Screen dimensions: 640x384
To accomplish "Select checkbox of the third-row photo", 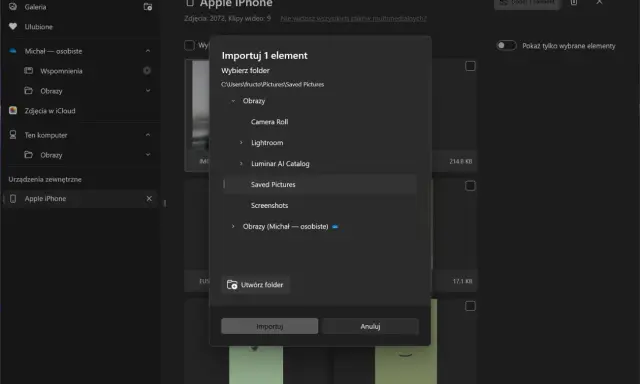I will tap(470, 306).
